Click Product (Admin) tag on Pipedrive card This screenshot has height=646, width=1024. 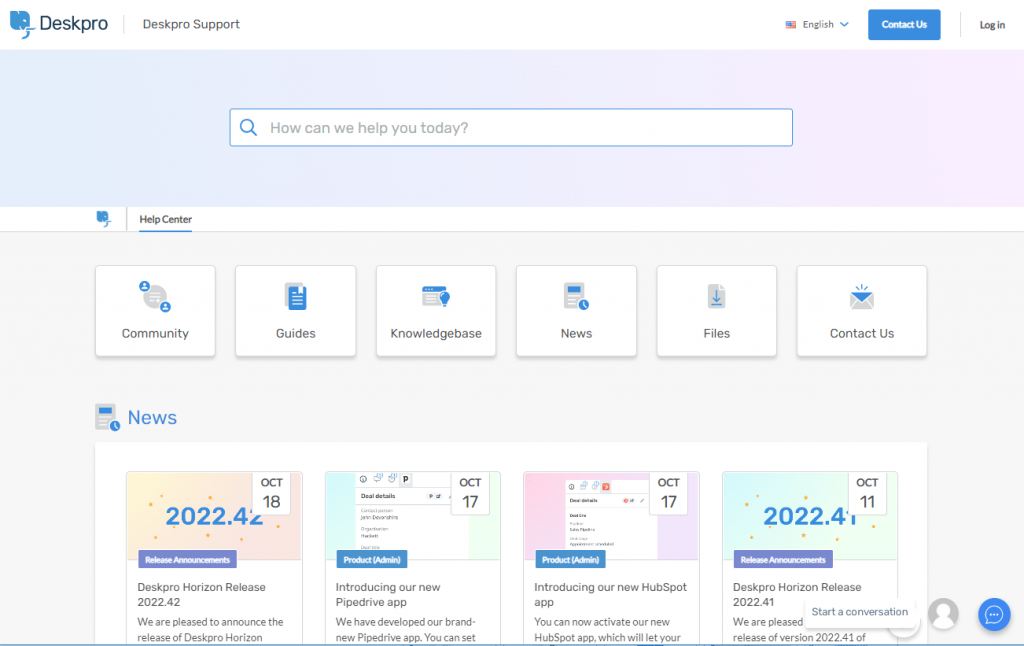372,560
